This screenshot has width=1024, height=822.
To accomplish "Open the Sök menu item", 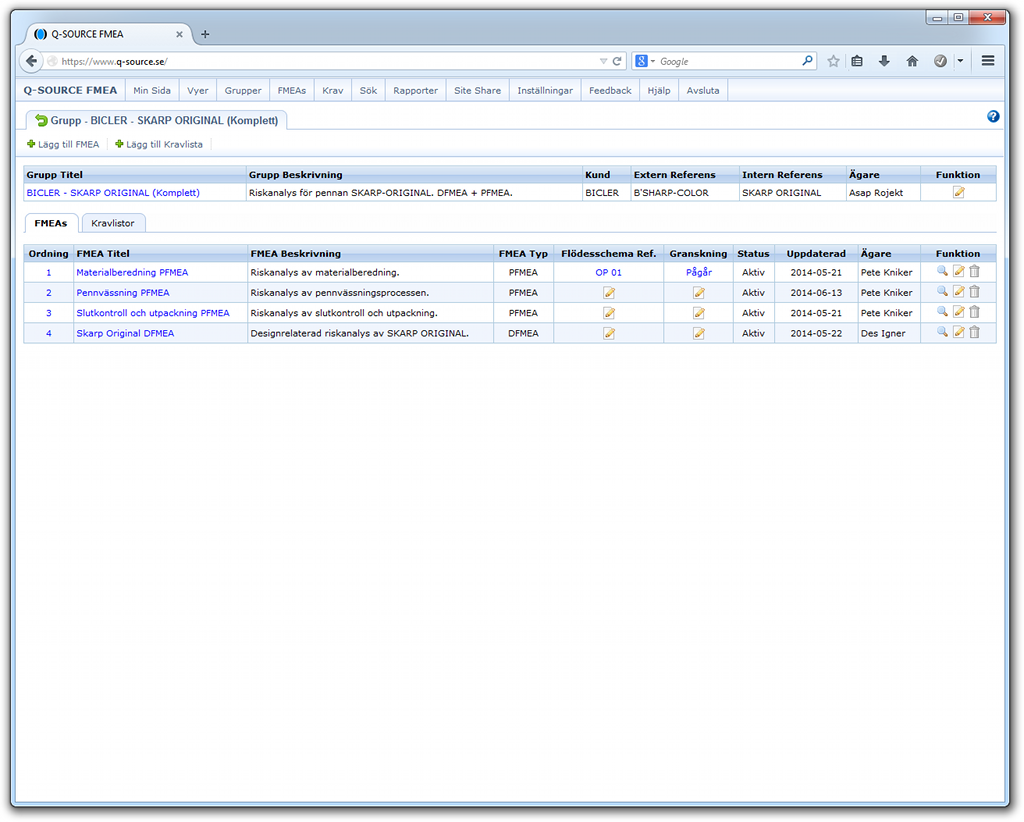I will pos(368,90).
